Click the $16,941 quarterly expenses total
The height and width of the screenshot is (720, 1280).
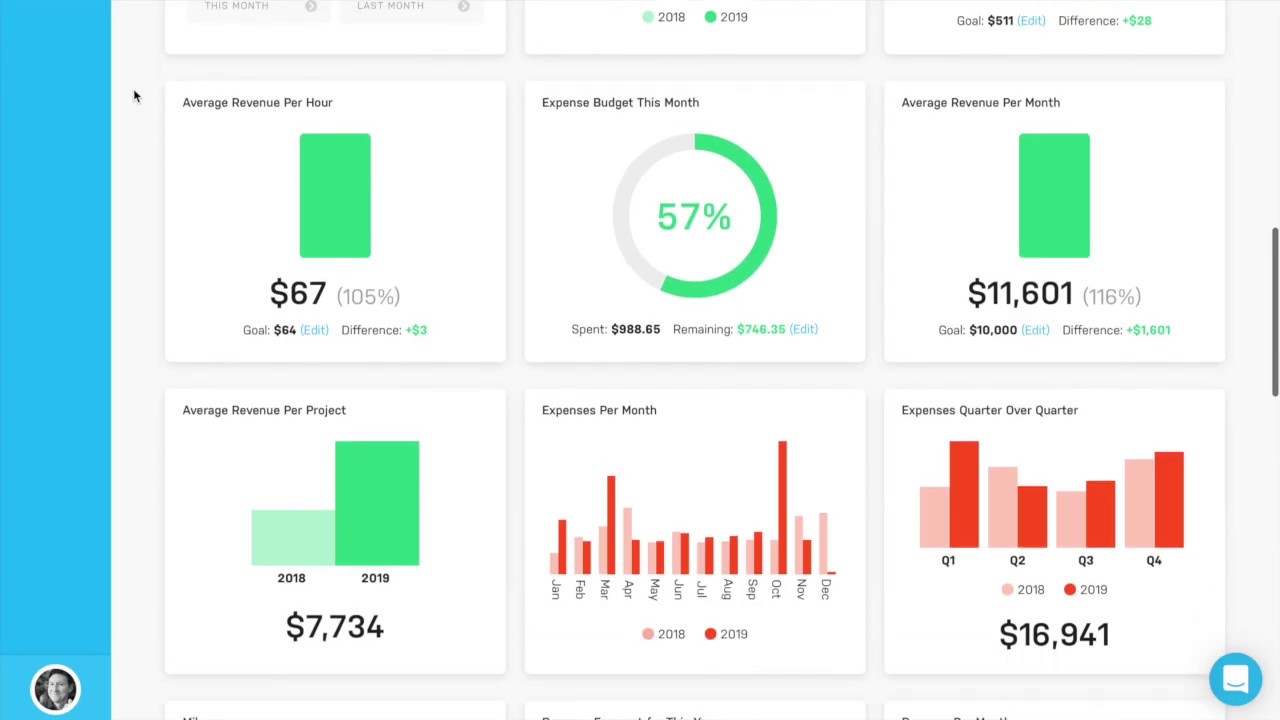point(1054,635)
